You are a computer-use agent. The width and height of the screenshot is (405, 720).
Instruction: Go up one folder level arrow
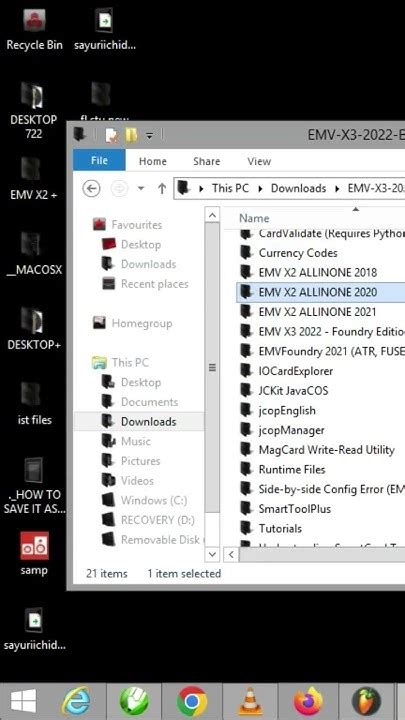(x=162, y=188)
